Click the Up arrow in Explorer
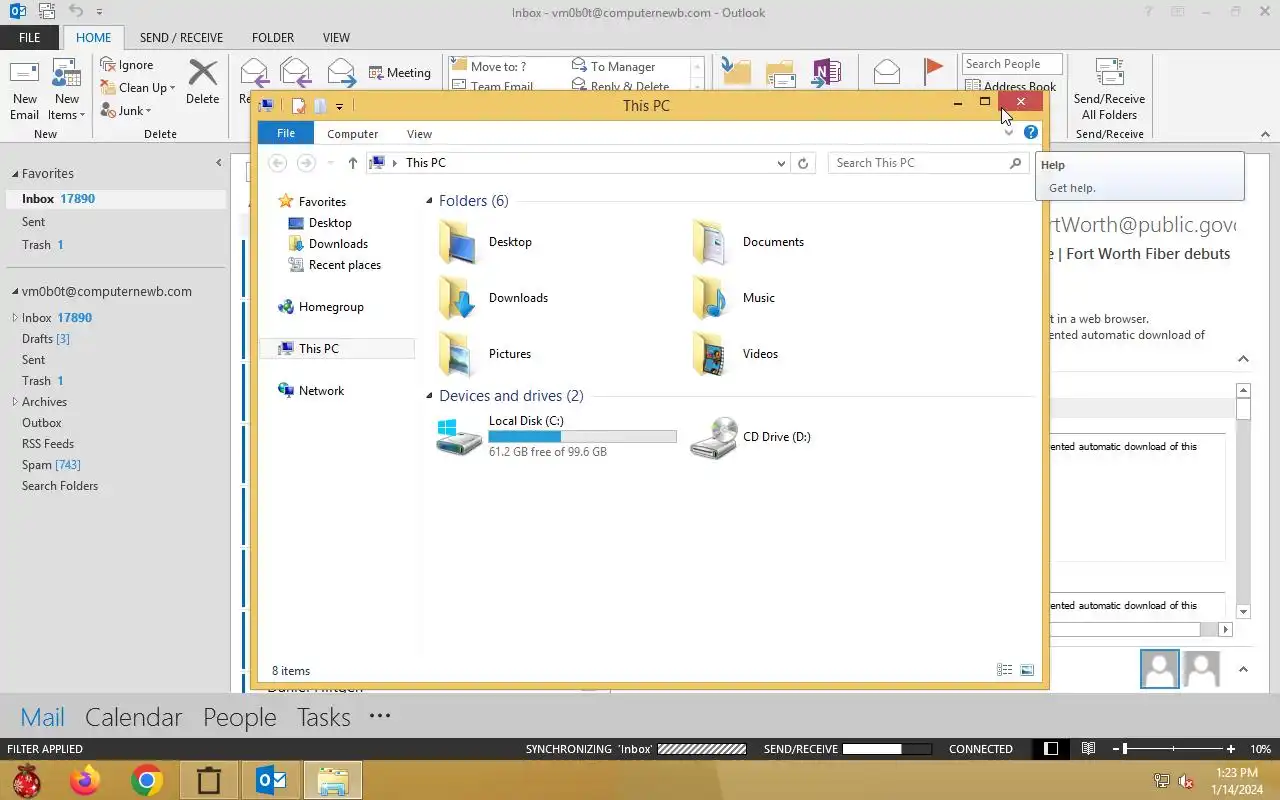This screenshot has width=1280, height=800. pyautogui.click(x=353, y=163)
